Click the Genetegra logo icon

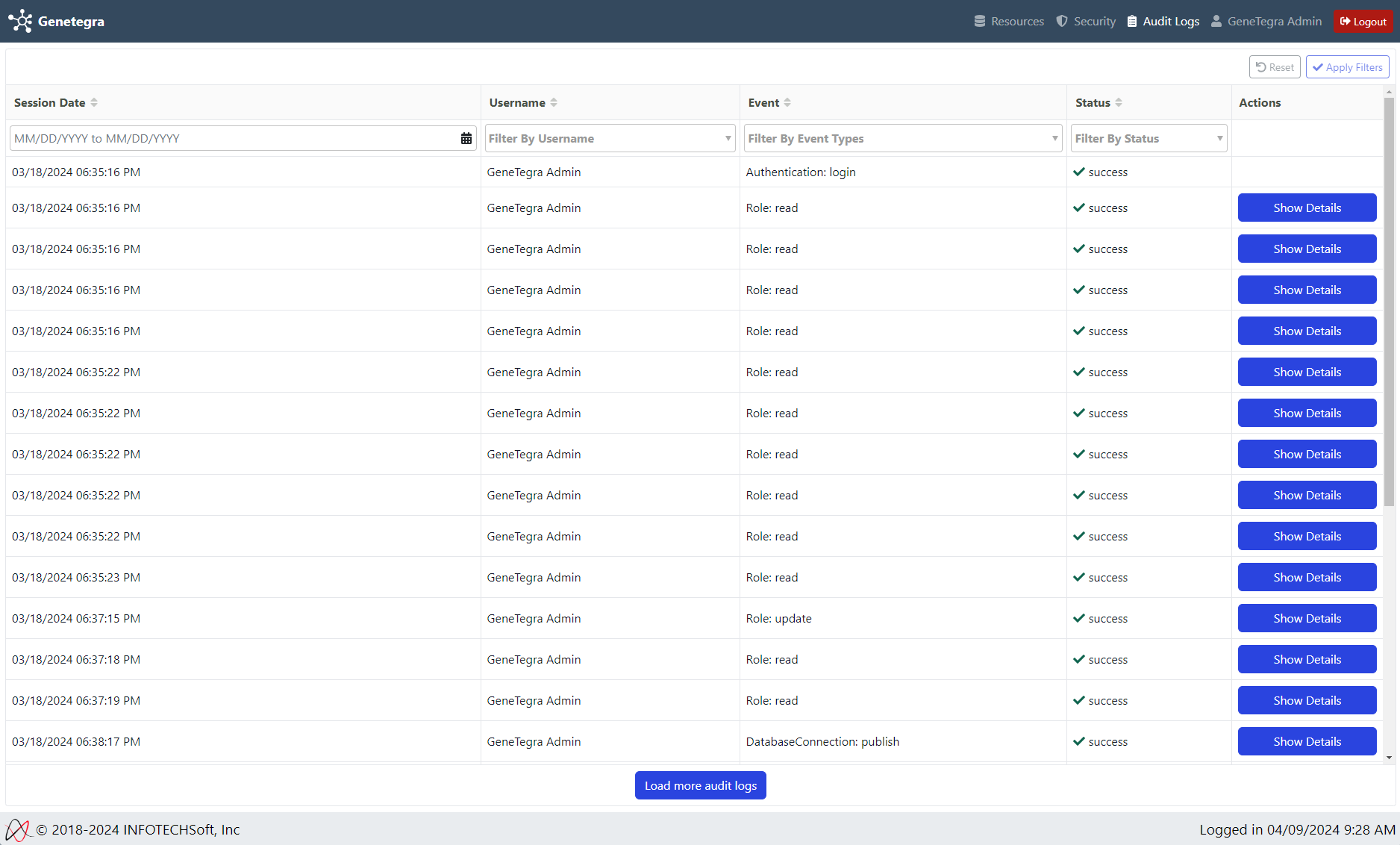point(20,21)
